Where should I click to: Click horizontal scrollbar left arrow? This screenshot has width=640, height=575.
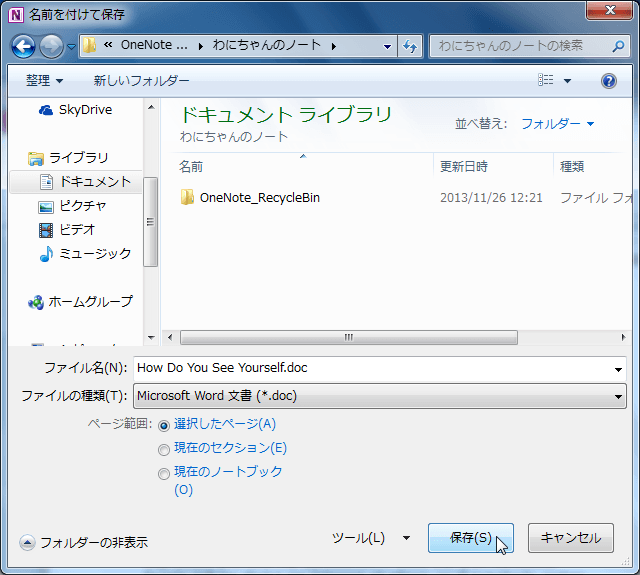pos(170,337)
